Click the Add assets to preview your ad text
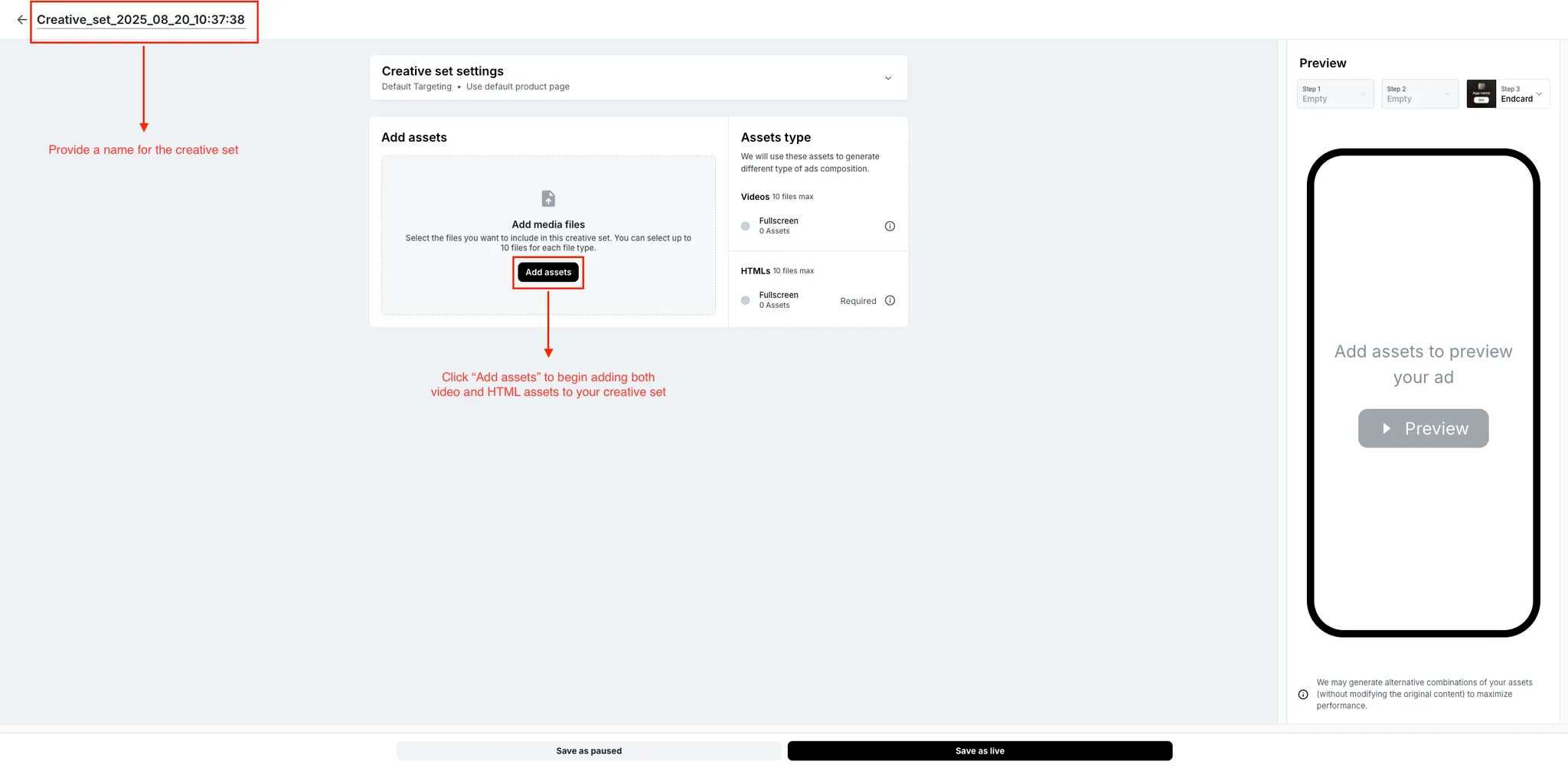The width and height of the screenshot is (1568, 768). point(1423,364)
